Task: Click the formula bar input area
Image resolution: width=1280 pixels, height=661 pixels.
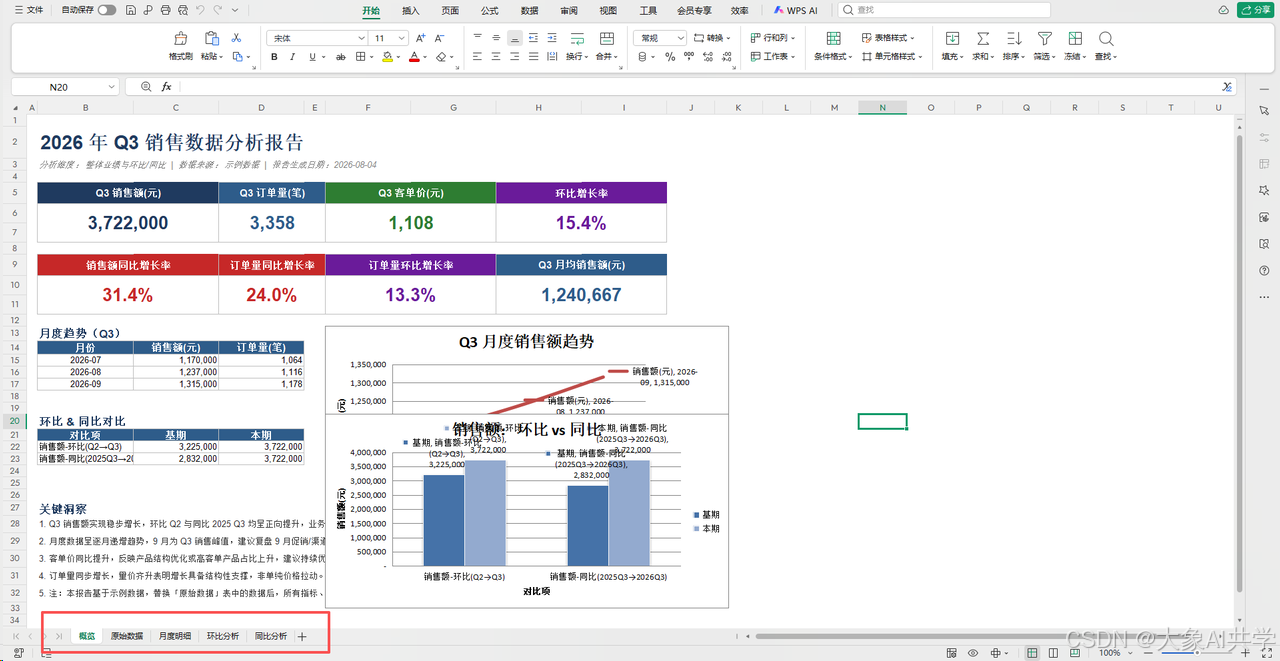Action: click(700, 87)
